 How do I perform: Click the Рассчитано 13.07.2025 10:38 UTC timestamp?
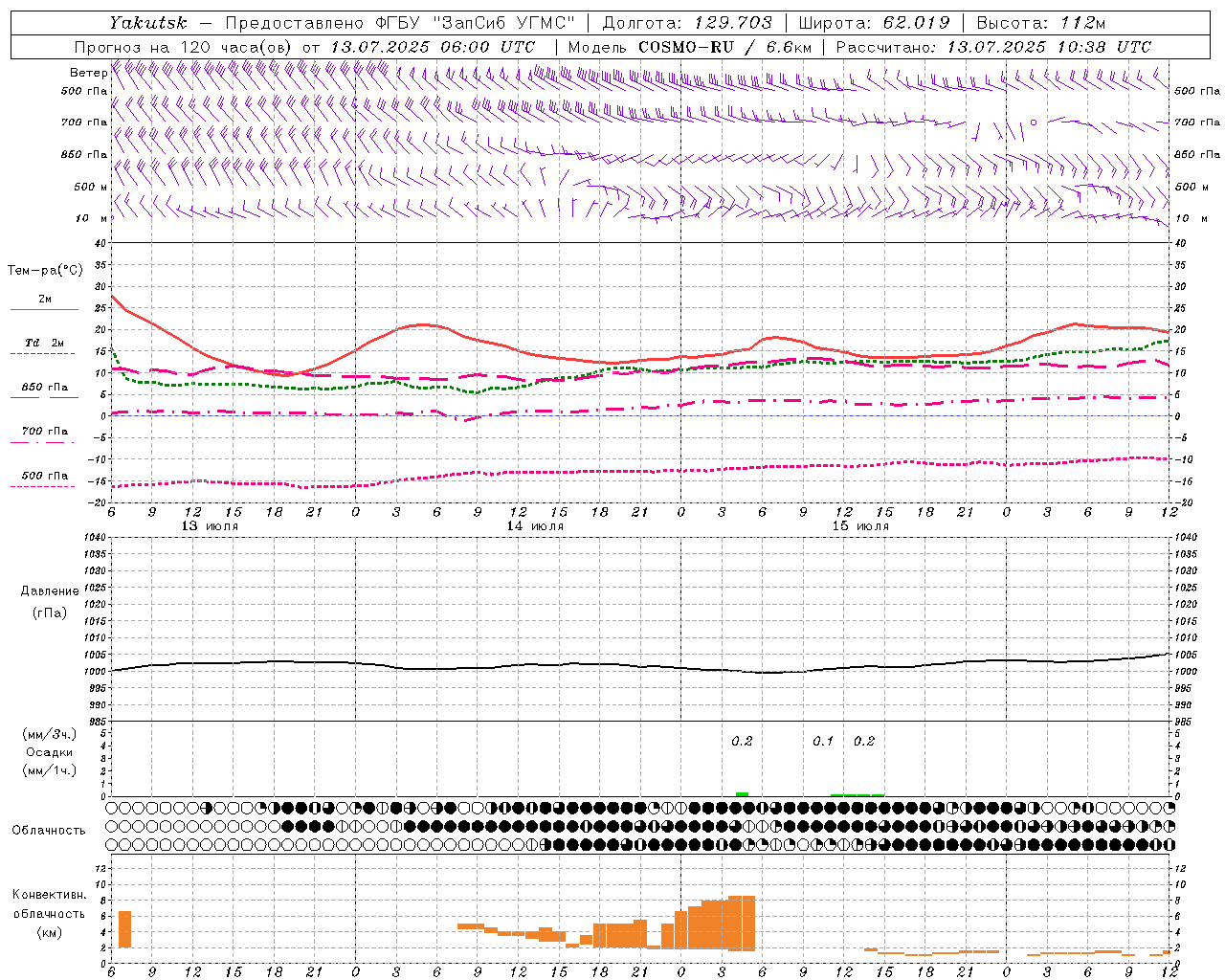point(993,47)
